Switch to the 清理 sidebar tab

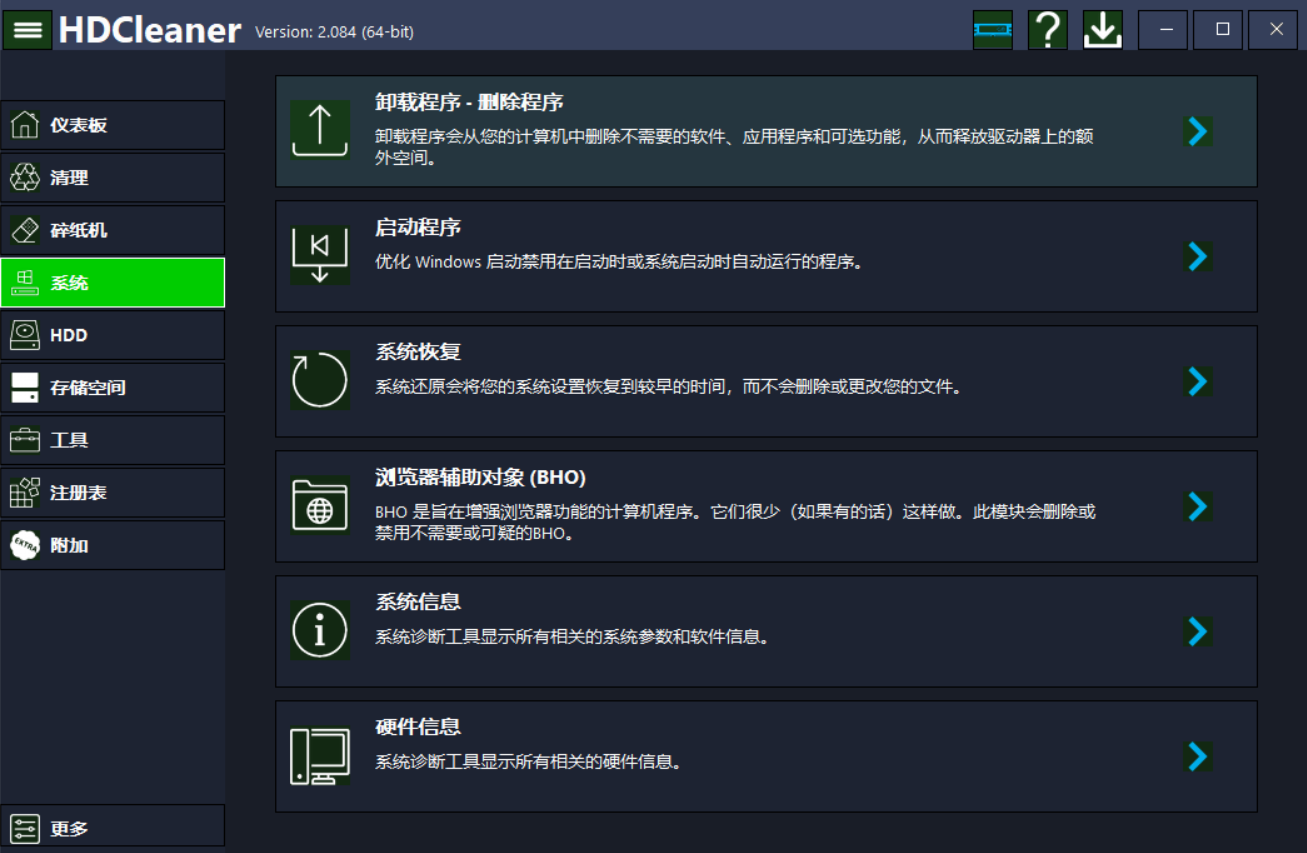[113, 178]
